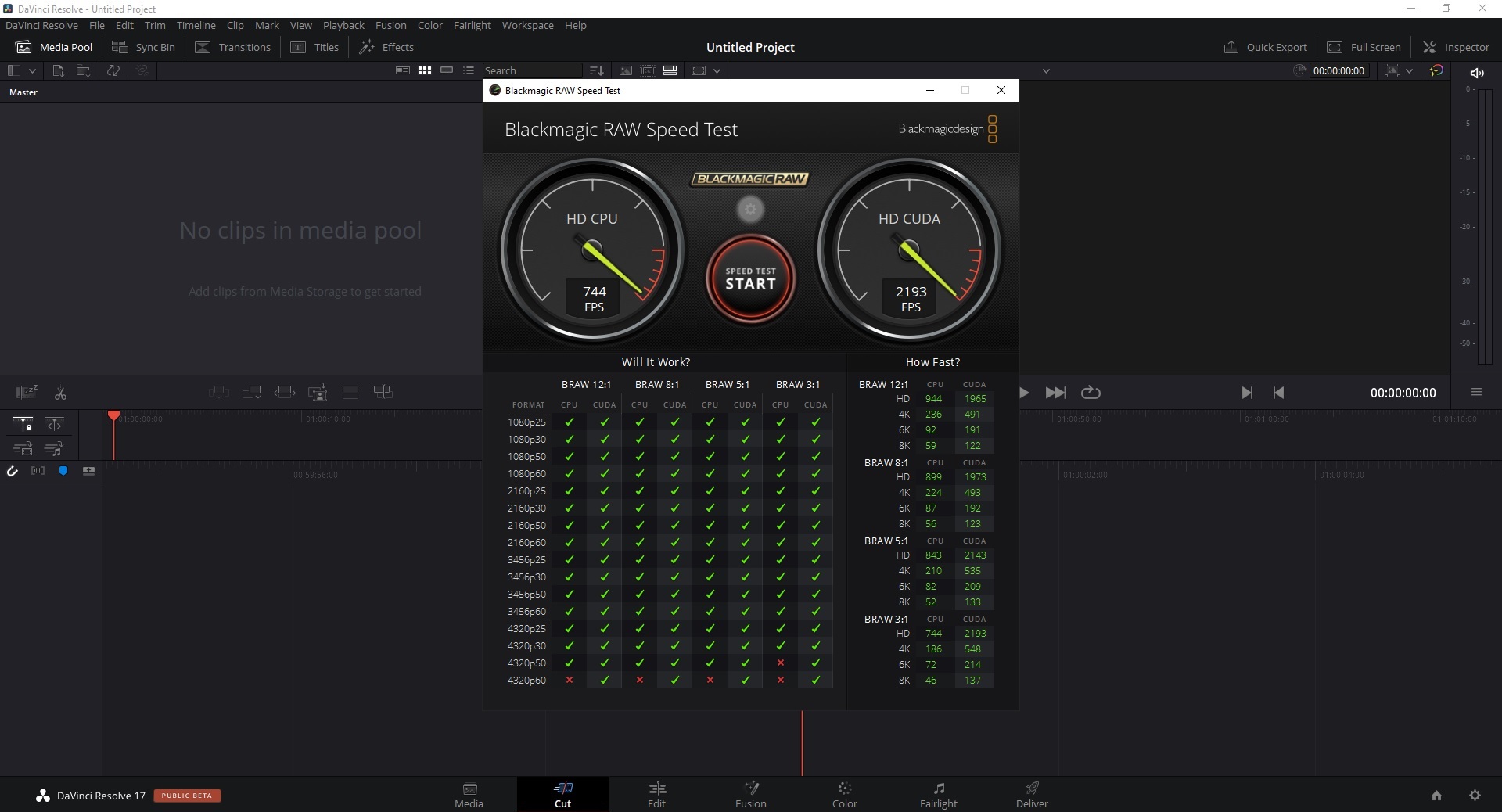Click the Import Media Folder icon
The height and width of the screenshot is (812, 1502).
coord(83,70)
